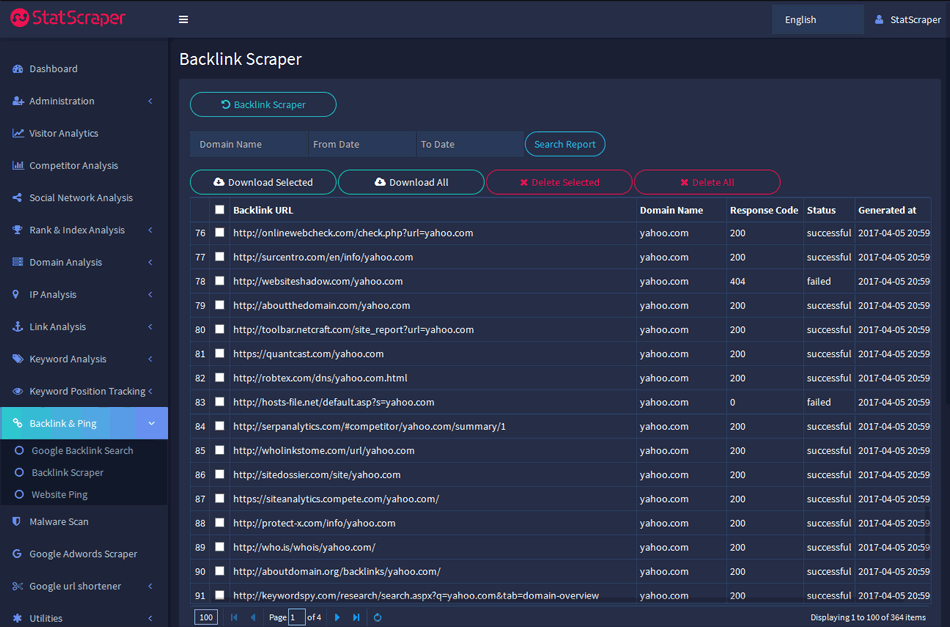Open Backlink Scraper submenu item
The height and width of the screenshot is (627, 950).
pyautogui.click(x=67, y=472)
